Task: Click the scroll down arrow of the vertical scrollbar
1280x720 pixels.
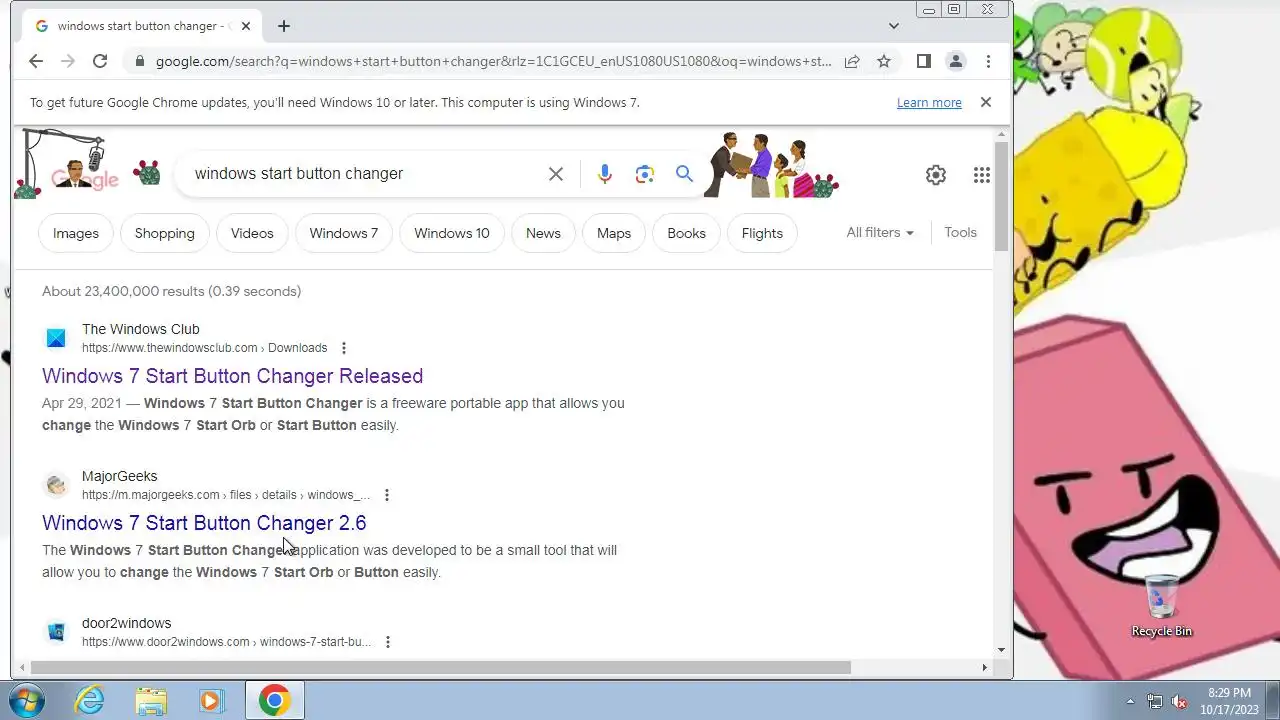Action: [1002, 650]
